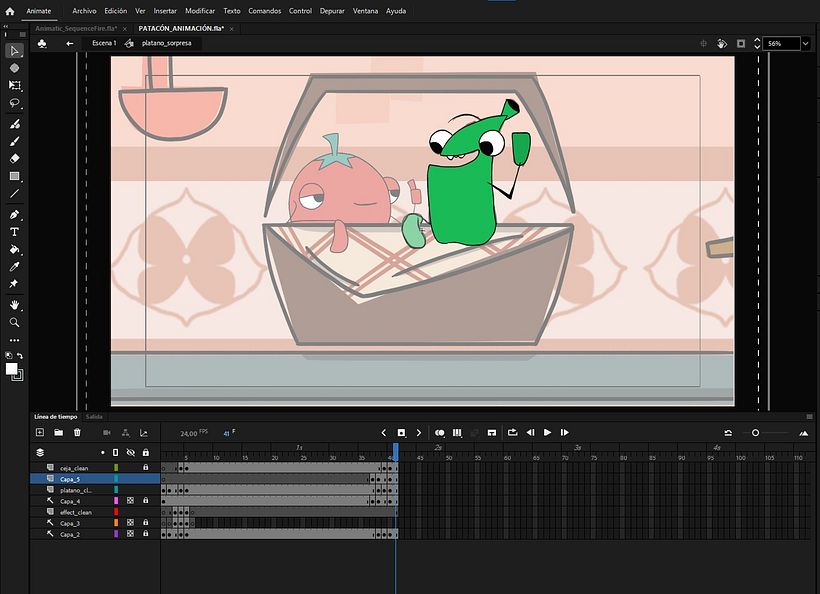Open Insert Keyframe button options
820x594 pixels.
pyautogui.click(x=401, y=433)
